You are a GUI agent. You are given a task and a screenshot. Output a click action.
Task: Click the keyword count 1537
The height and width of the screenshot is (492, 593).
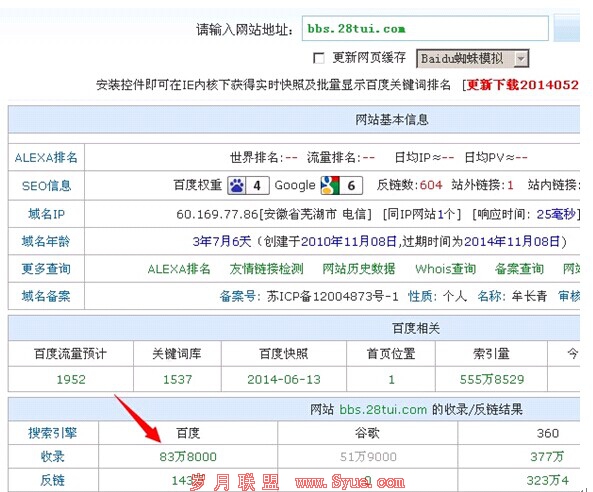177,379
